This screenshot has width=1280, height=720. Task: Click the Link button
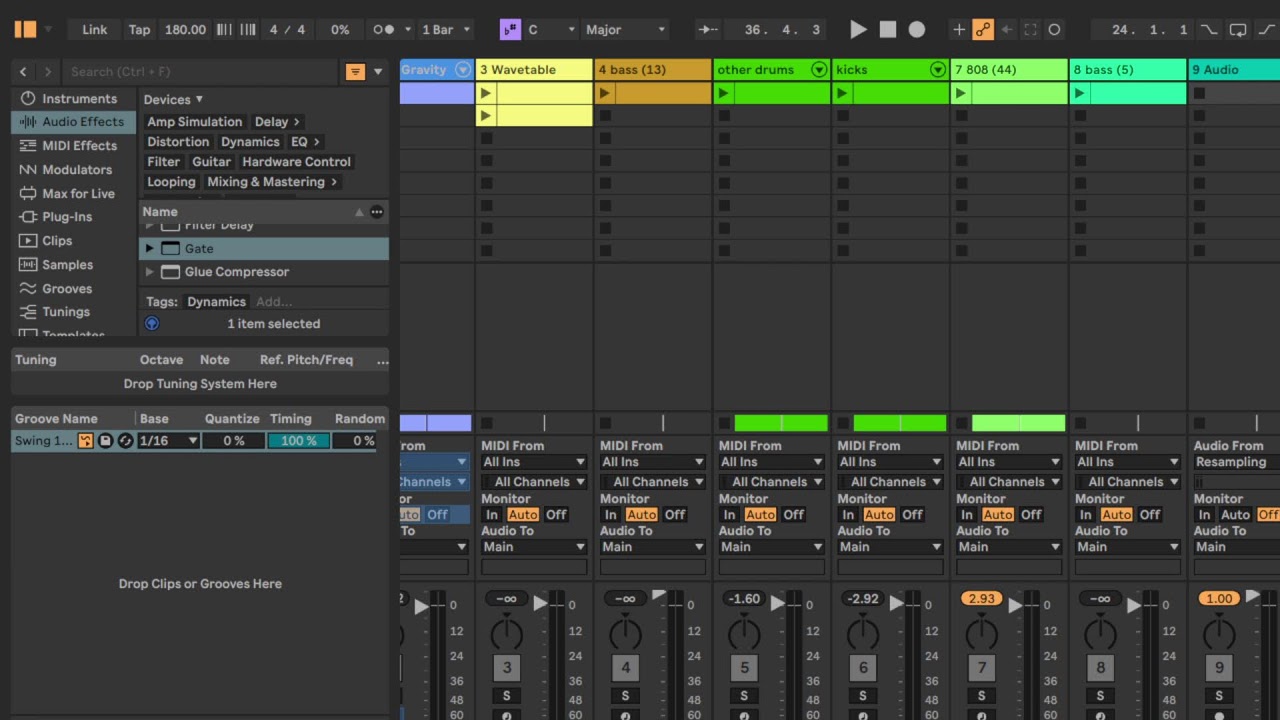(x=94, y=29)
